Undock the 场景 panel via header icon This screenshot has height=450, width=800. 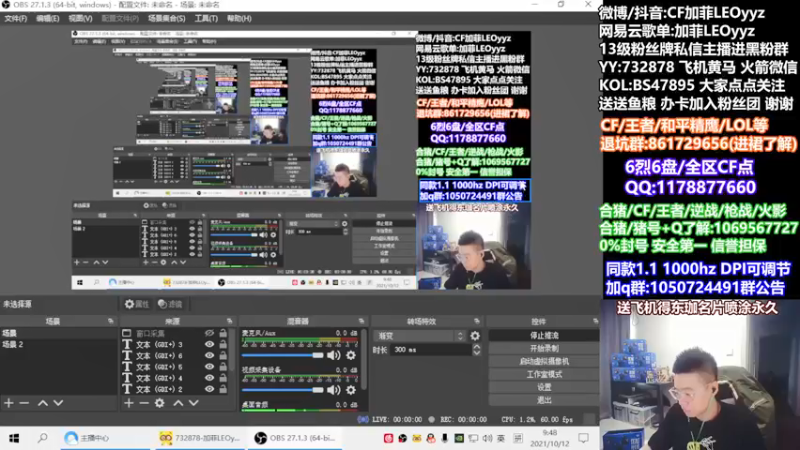tap(111, 321)
